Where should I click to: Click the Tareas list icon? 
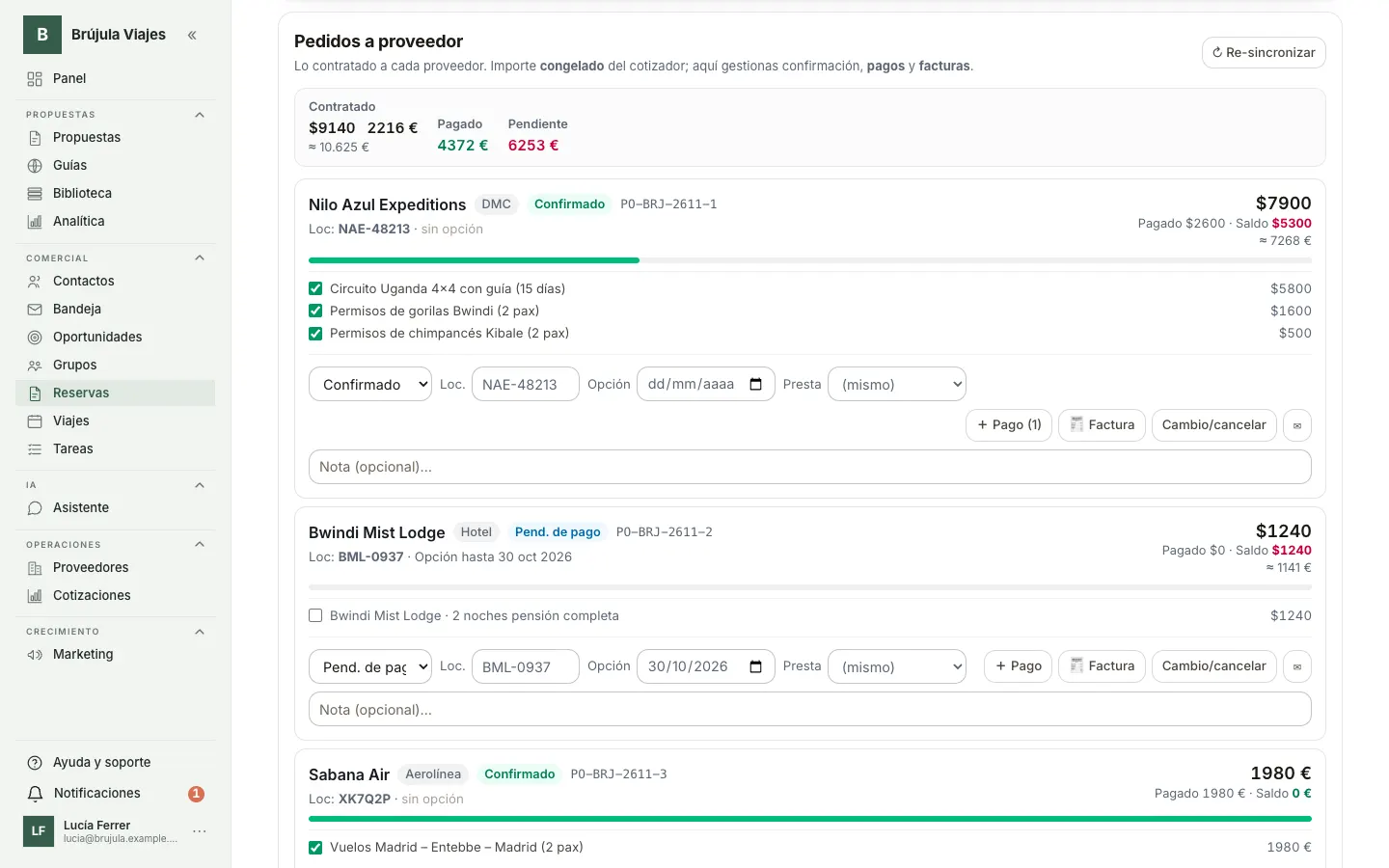35,449
